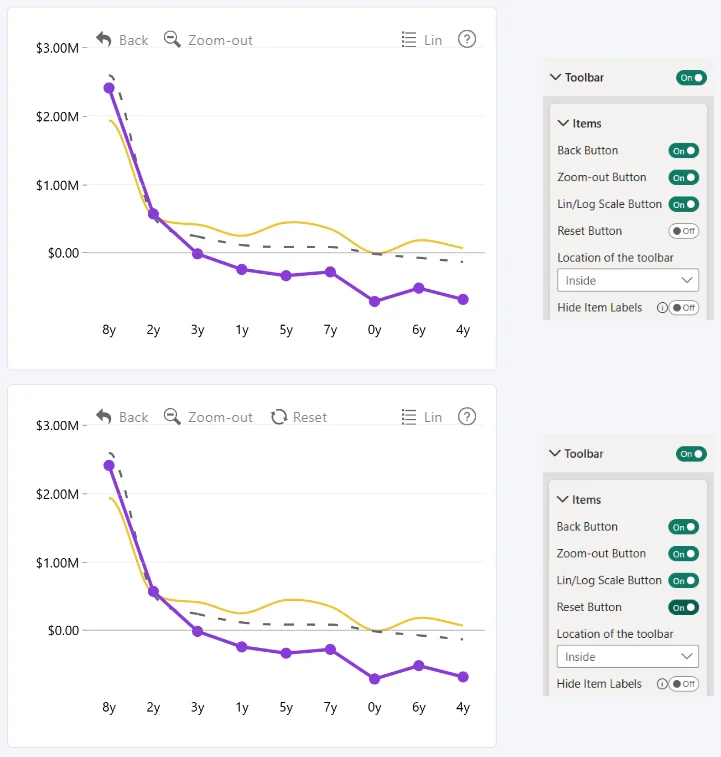
Task: Click the 3y axis label in bottom chart
Action: 198,708
